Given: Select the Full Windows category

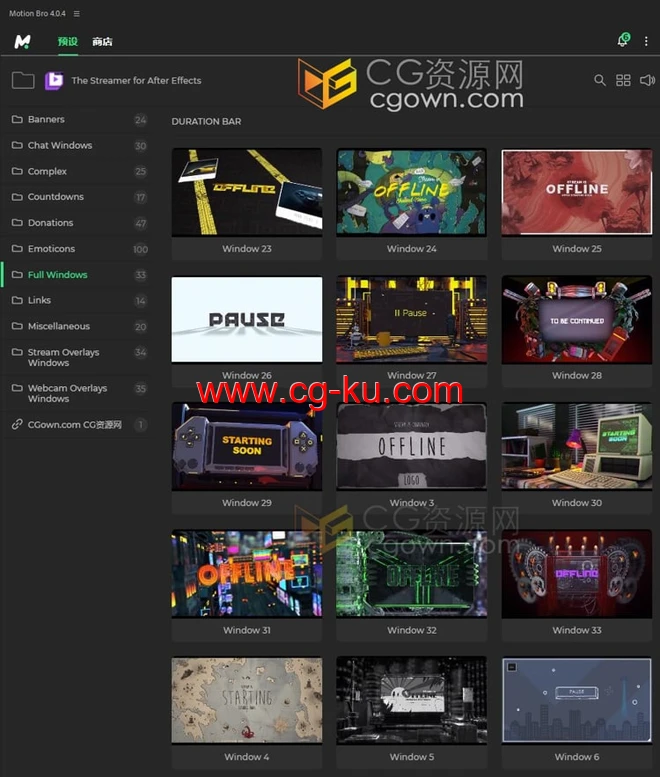Looking at the screenshot, I should pyautogui.click(x=77, y=275).
